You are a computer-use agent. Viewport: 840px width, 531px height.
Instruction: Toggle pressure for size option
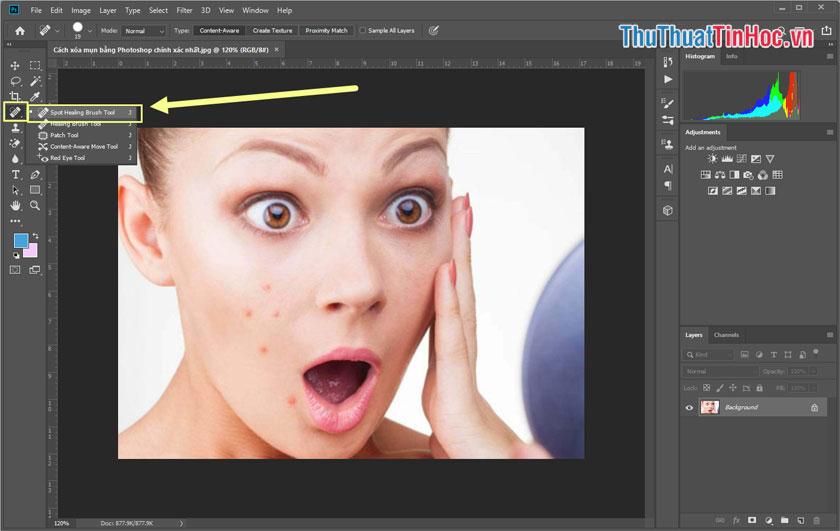tap(433, 31)
